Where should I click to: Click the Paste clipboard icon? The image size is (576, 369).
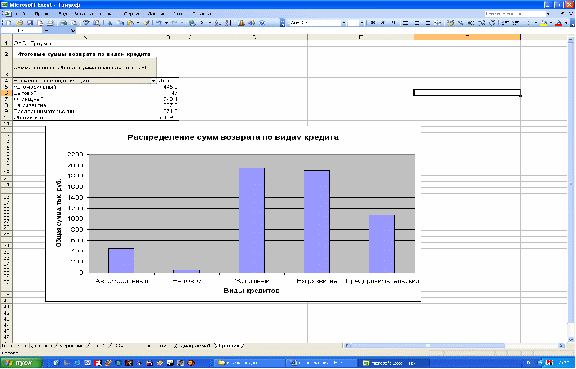click(130, 23)
